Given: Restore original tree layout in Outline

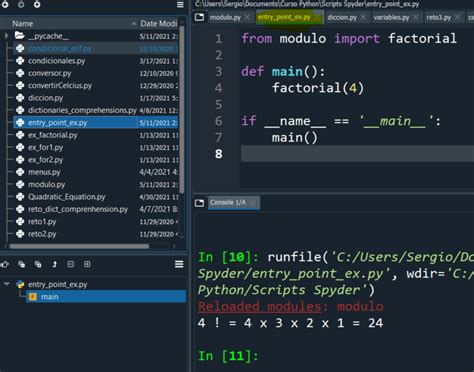Looking at the screenshot, I should pyautogui.click(x=54, y=264).
